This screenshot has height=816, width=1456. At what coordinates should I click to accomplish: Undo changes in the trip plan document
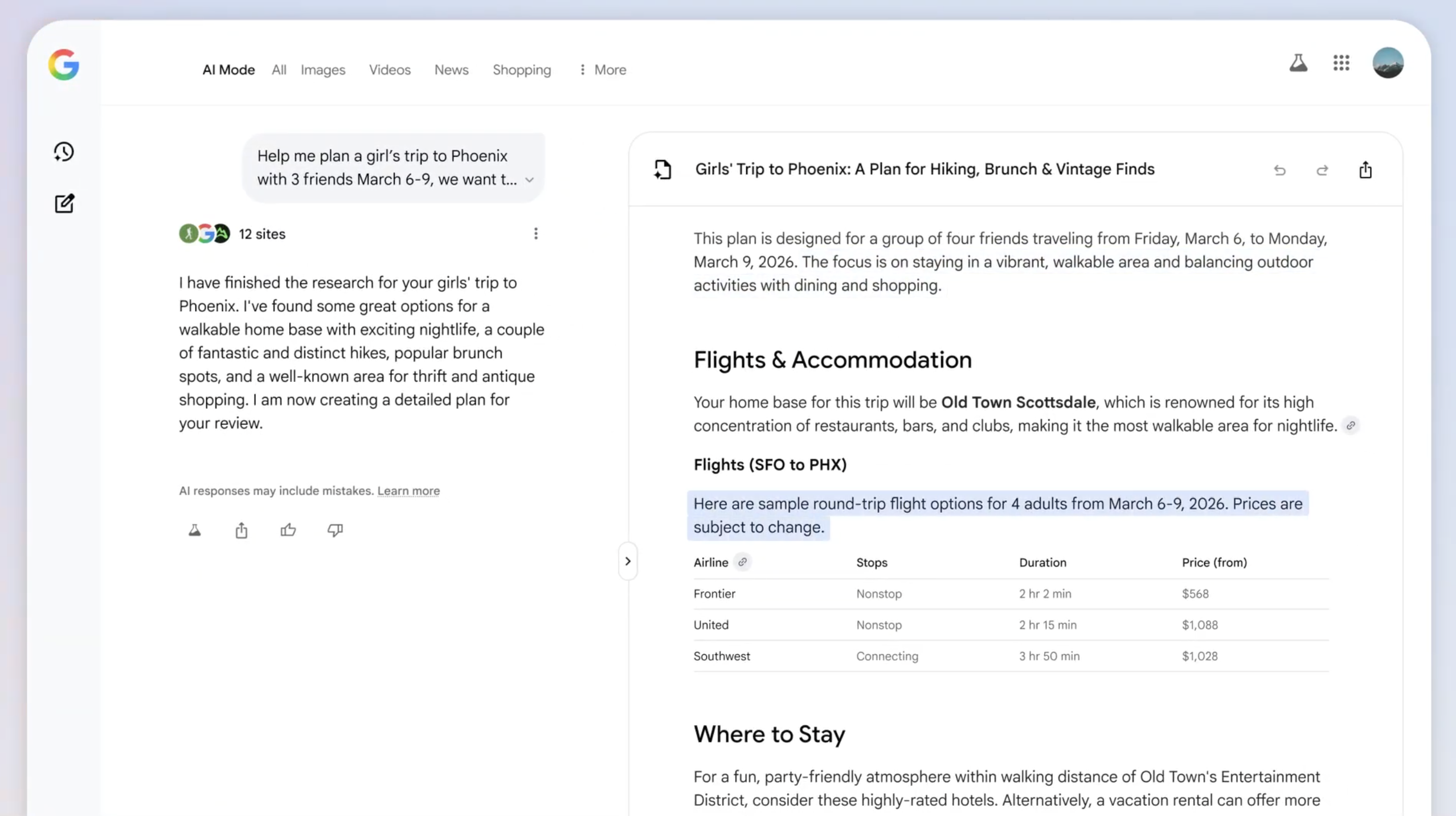click(1279, 170)
